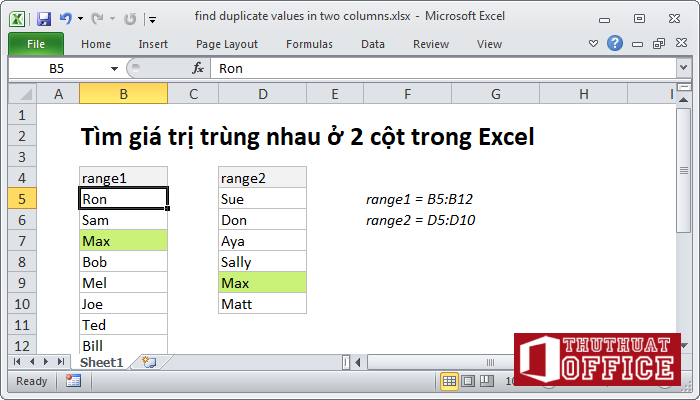Click the Insert Function fx icon

click(198, 68)
